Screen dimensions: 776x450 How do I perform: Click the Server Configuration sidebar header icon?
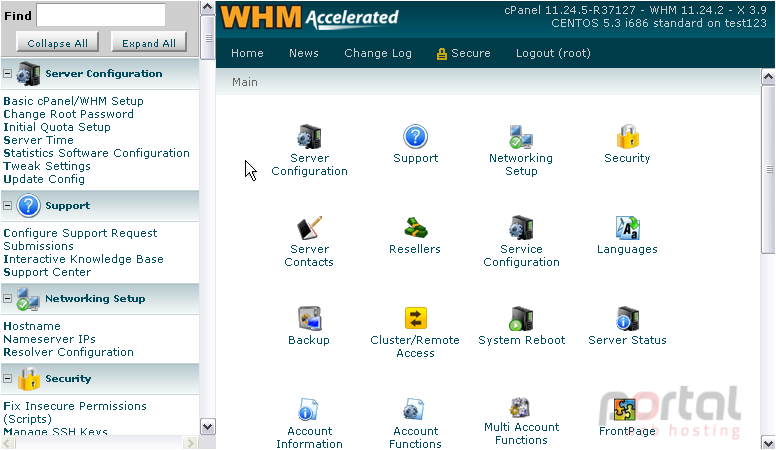tap(28, 74)
